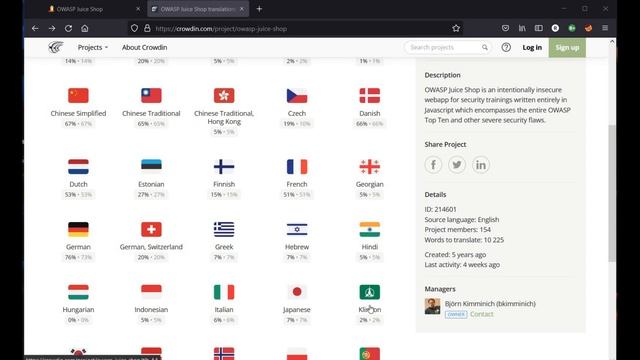The height and width of the screenshot is (360, 640).
Task: Select the Italian flag icon
Action: coord(224,292)
